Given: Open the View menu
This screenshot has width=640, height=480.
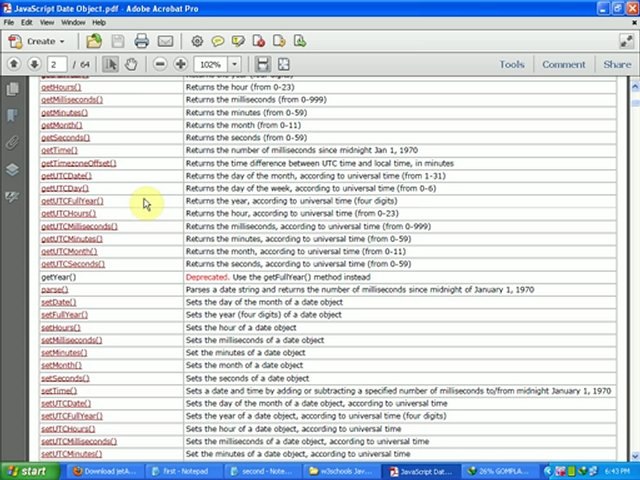Looking at the screenshot, I should point(47,22).
